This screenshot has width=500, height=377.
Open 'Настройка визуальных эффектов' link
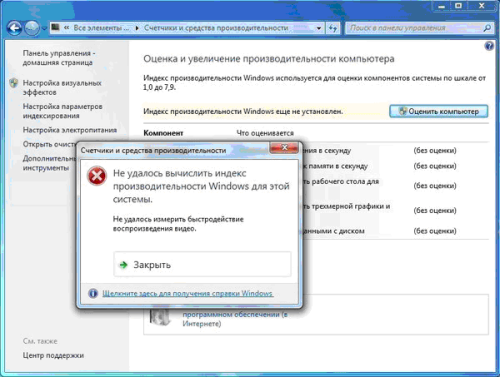tap(62, 87)
